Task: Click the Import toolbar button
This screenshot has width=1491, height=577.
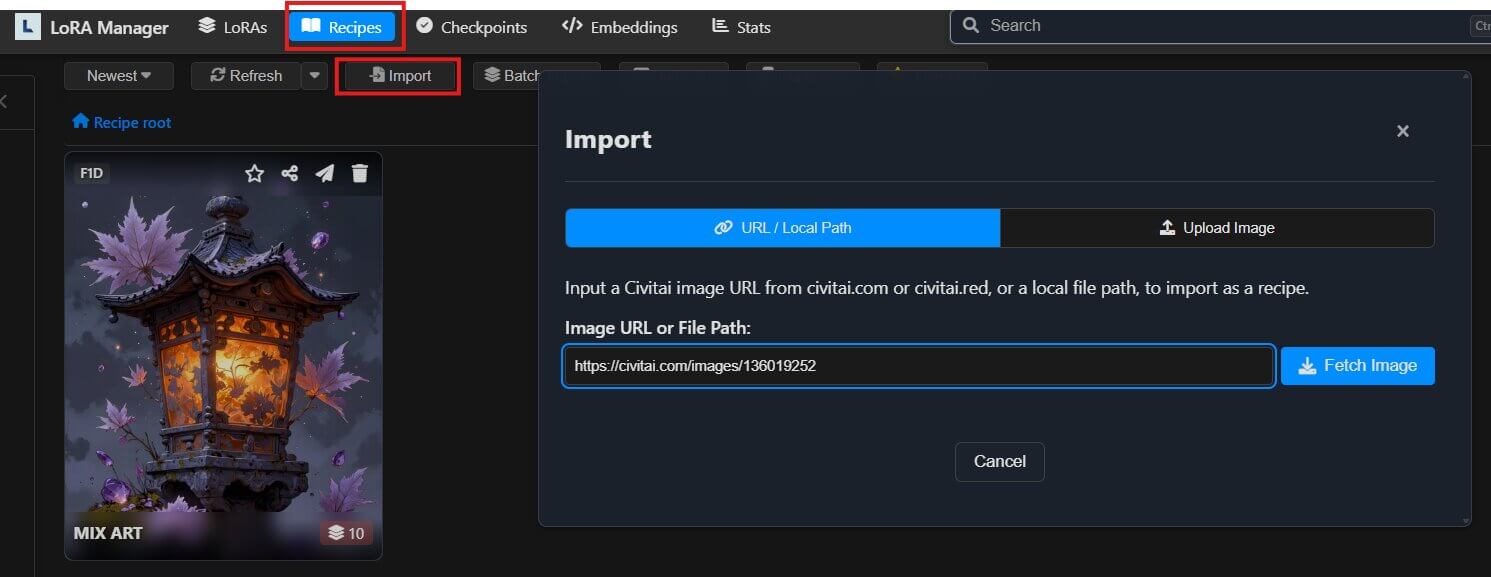Action: coord(399,76)
